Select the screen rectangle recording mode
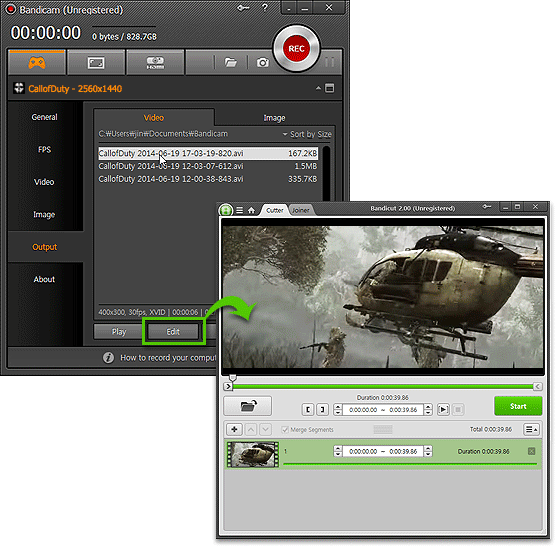560x550 pixels. point(96,63)
